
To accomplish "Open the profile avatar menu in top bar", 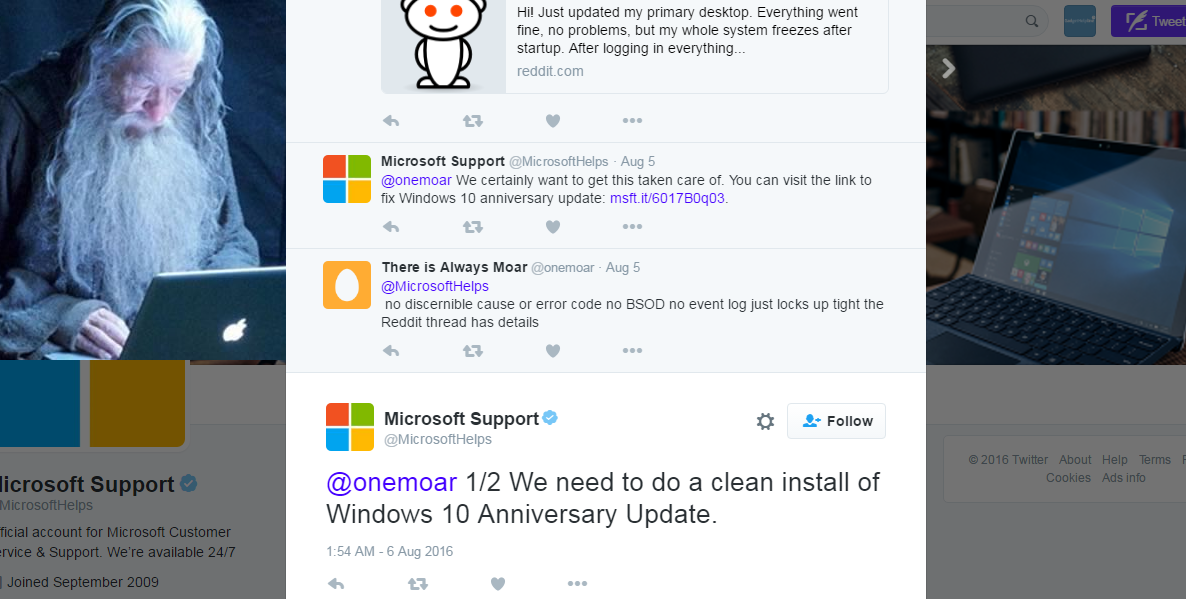I will 1080,21.
